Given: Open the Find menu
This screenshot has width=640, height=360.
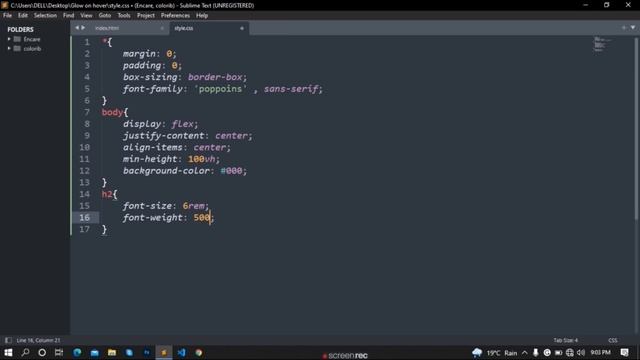Looking at the screenshot, I should (x=69, y=16).
